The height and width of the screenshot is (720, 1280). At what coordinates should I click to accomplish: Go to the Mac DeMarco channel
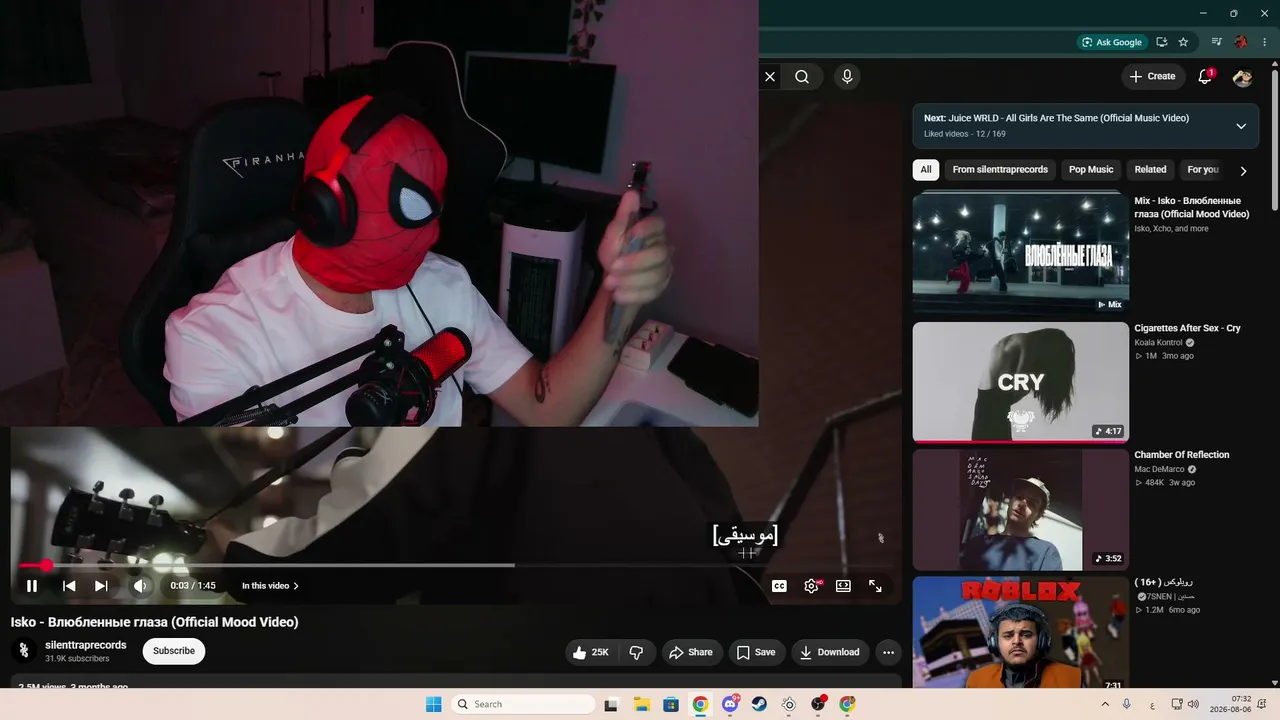tap(1159, 469)
